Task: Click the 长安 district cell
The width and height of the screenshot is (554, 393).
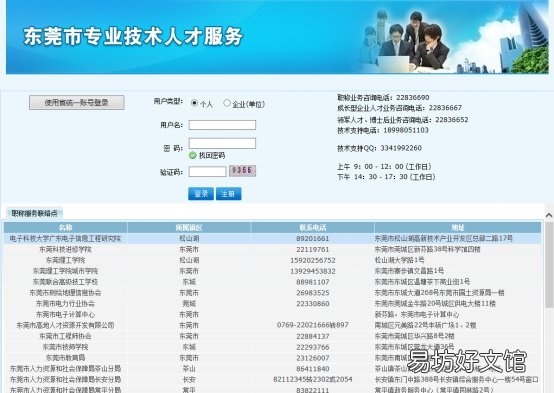Action: coord(189,380)
